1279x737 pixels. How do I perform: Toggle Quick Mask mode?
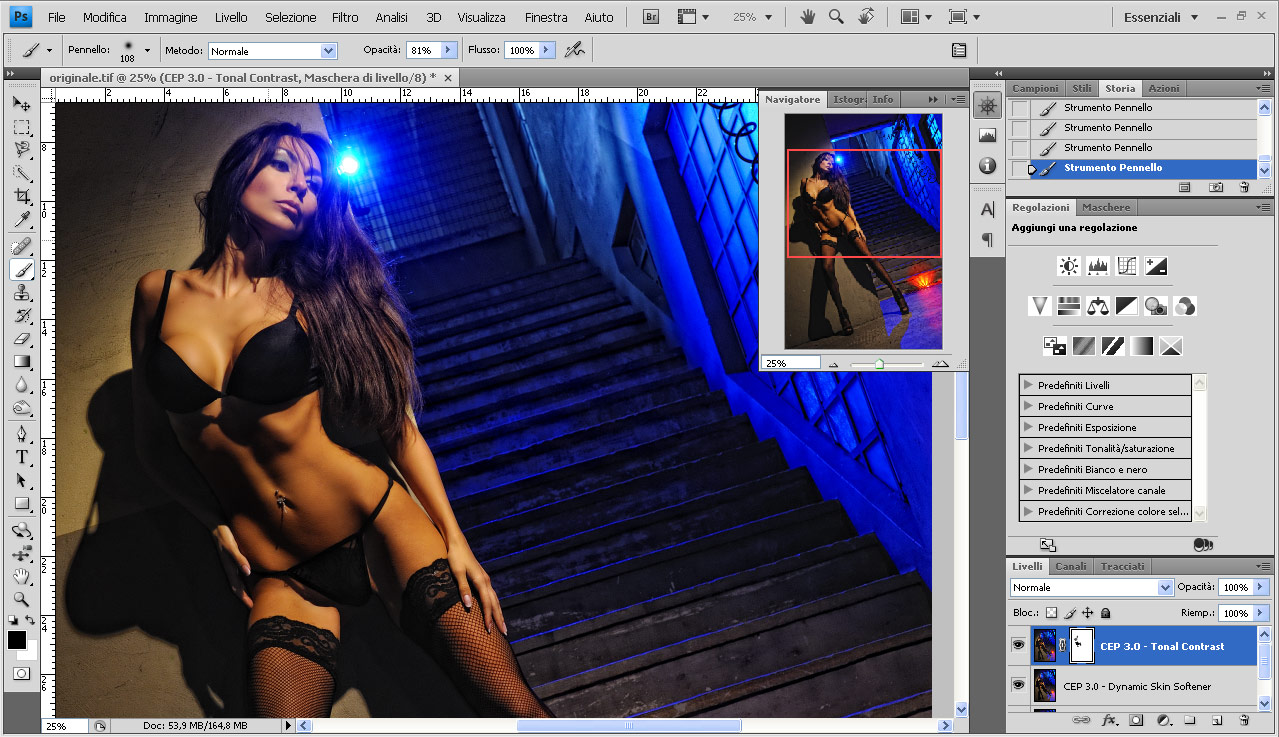coord(21,673)
